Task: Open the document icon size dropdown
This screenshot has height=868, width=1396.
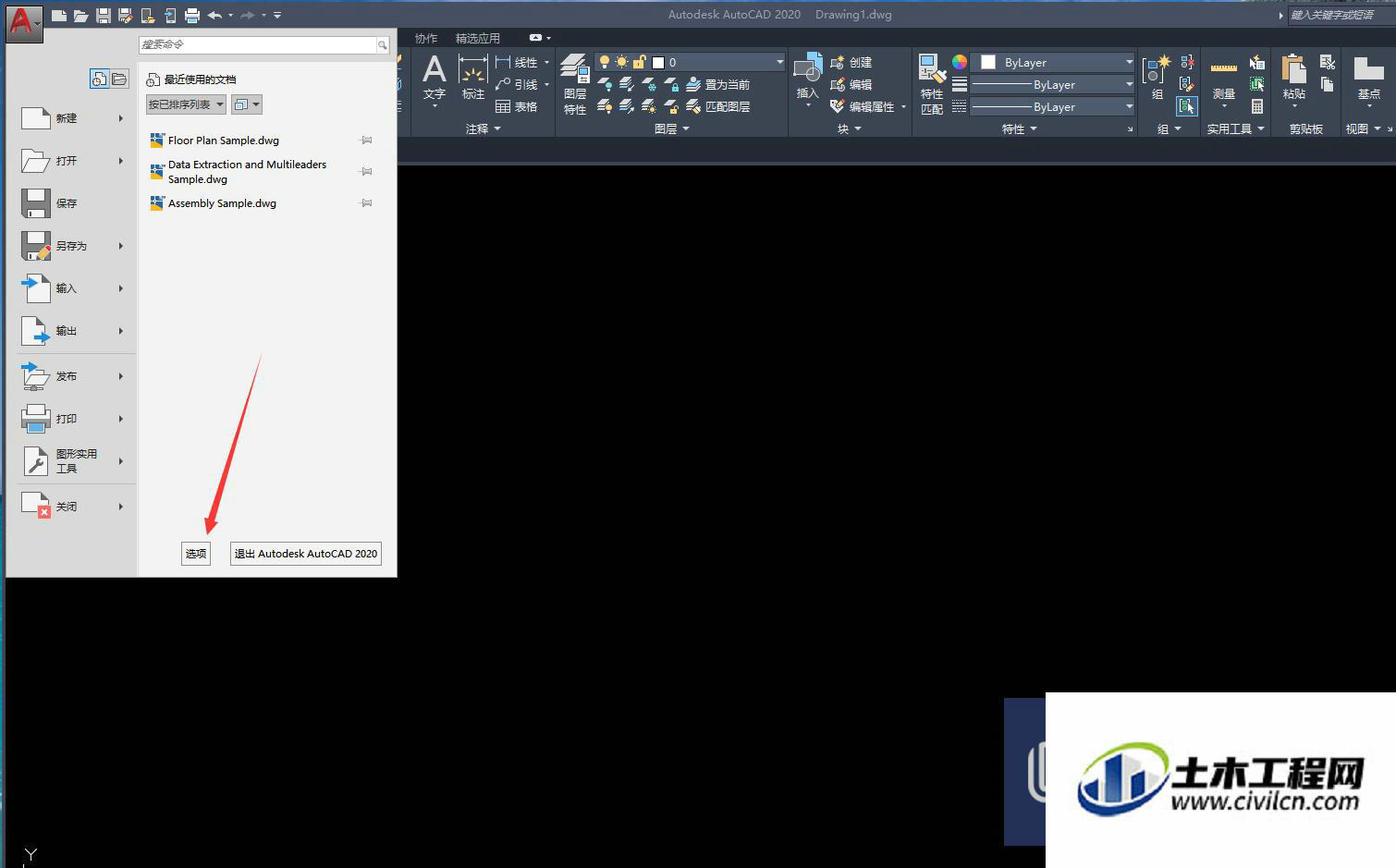Action: click(246, 104)
